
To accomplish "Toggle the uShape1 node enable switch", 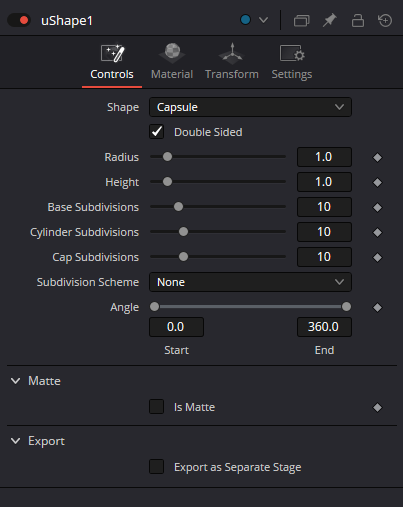I will [x=19, y=20].
